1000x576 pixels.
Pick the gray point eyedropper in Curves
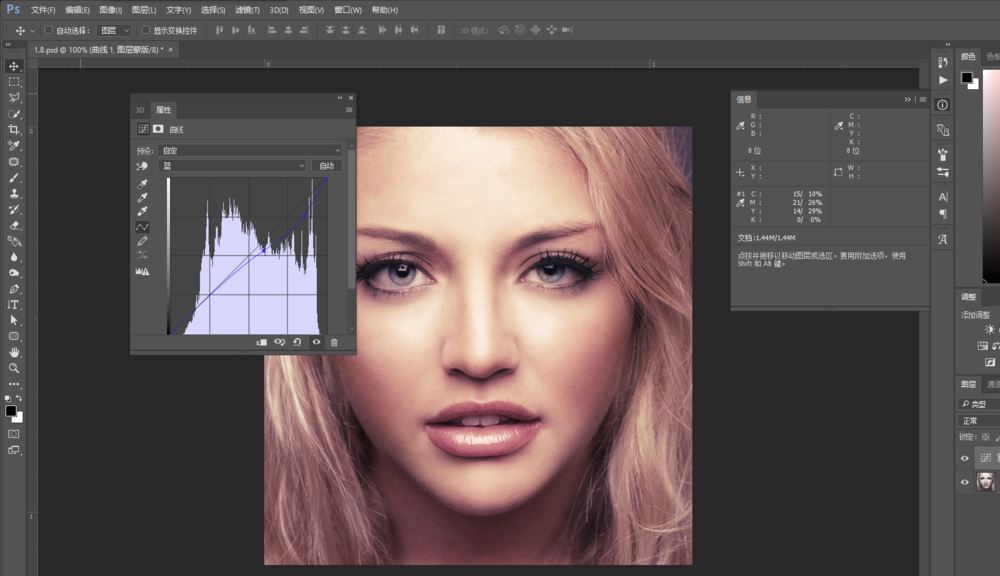coord(142,197)
